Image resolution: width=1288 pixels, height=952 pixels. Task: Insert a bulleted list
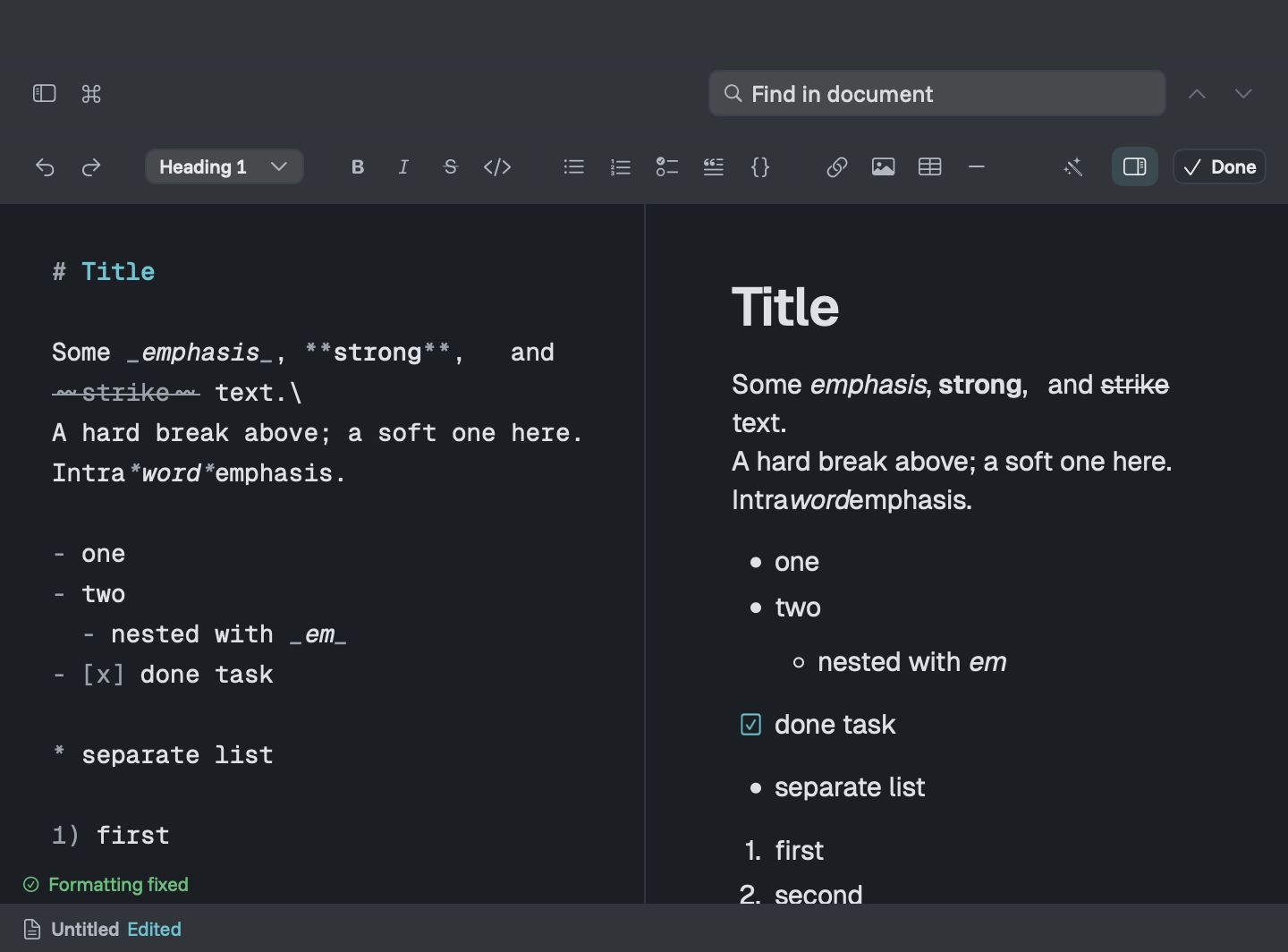click(574, 167)
